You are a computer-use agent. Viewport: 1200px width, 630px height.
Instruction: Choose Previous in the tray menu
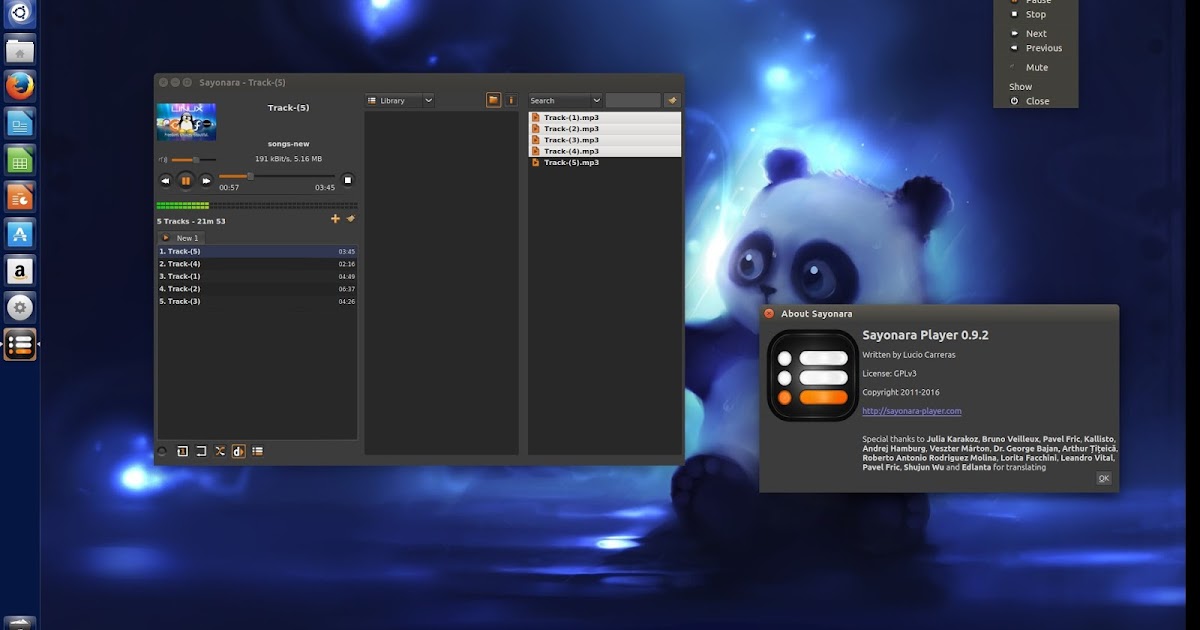[x=1043, y=48]
